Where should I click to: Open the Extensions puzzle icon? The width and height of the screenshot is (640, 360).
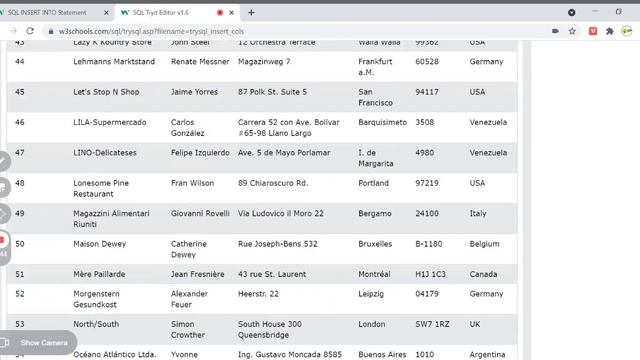(610, 31)
